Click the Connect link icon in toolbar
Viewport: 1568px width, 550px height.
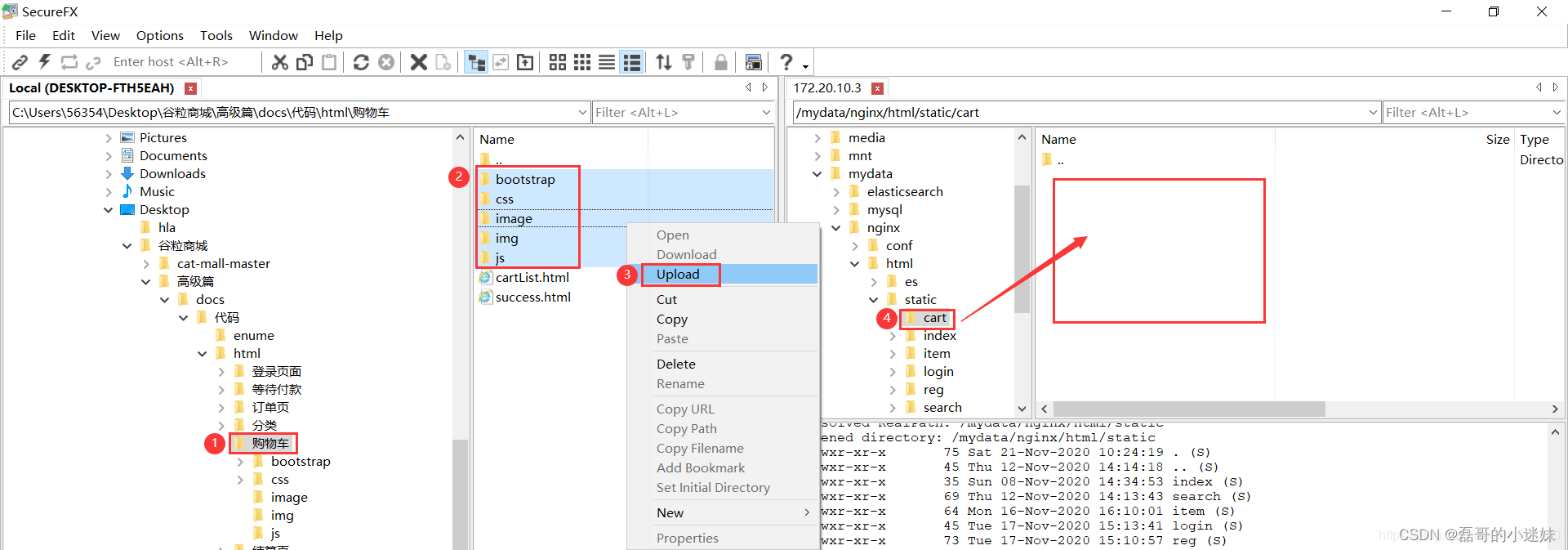[x=20, y=62]
